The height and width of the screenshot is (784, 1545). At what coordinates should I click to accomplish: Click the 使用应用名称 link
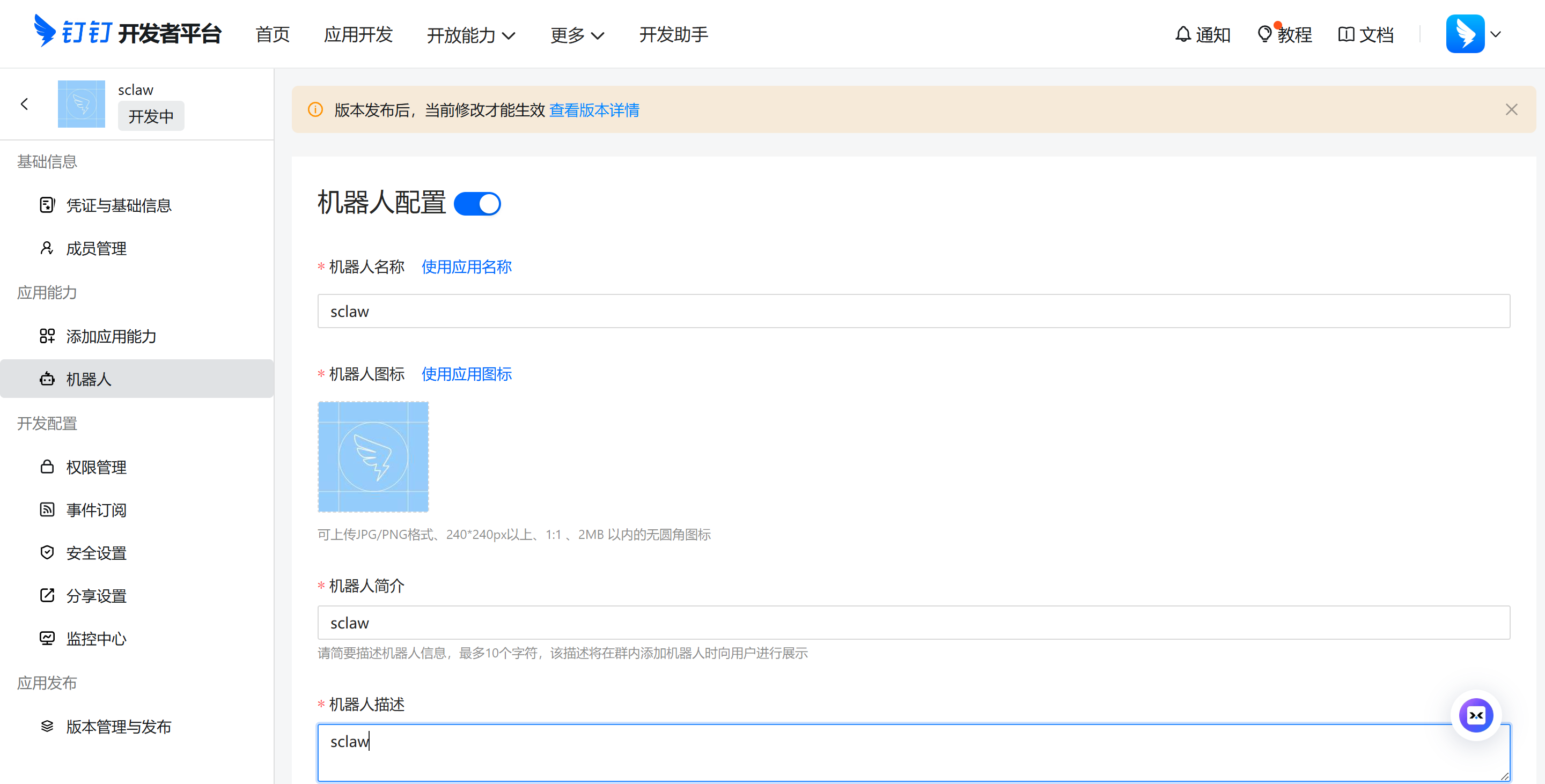click(466, 266)
